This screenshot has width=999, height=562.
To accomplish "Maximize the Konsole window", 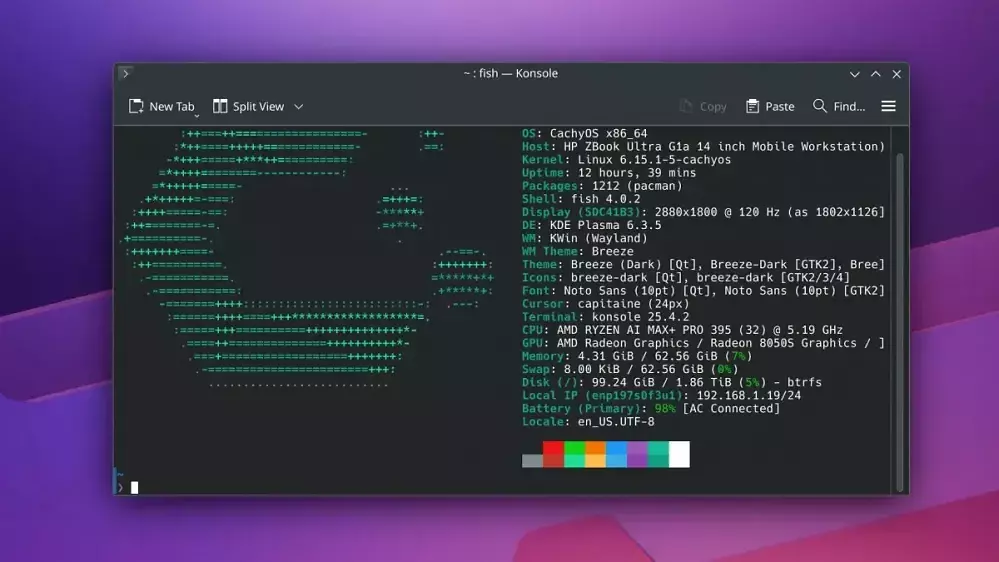I will tap(875, 74).
